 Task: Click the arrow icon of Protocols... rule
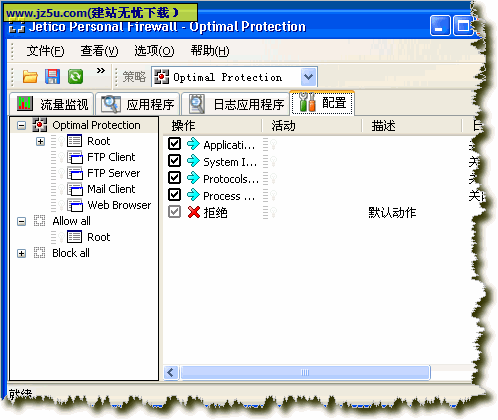193,178
